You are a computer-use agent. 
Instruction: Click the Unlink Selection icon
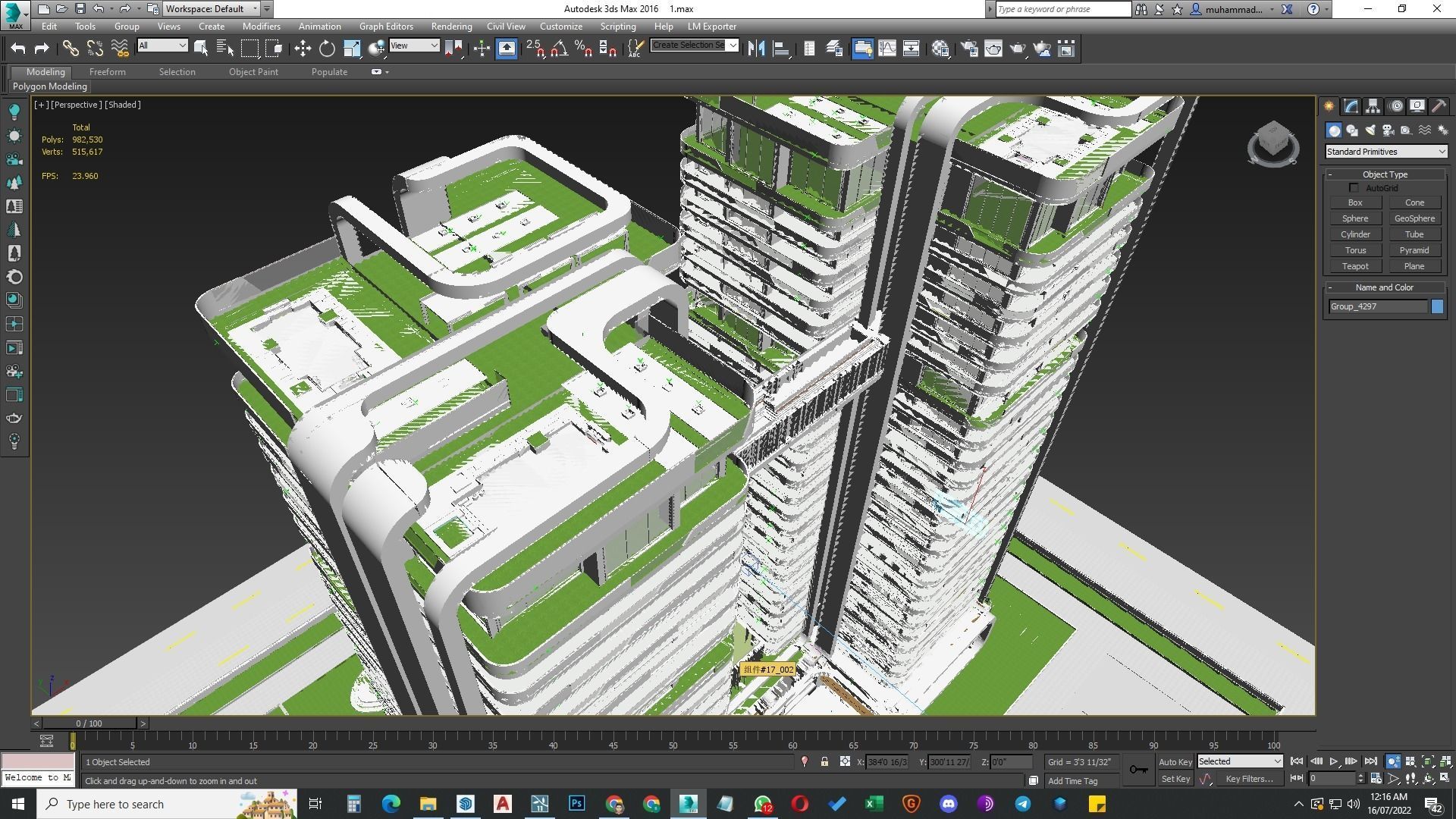click(95, 49)
